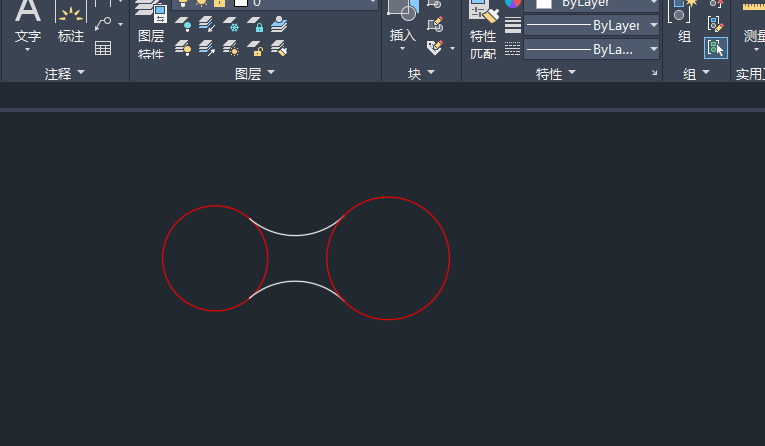Image resolution: width=765 pixels, height=446 pixels.
Task: Select the upper white arc
Action: point(295,235)
